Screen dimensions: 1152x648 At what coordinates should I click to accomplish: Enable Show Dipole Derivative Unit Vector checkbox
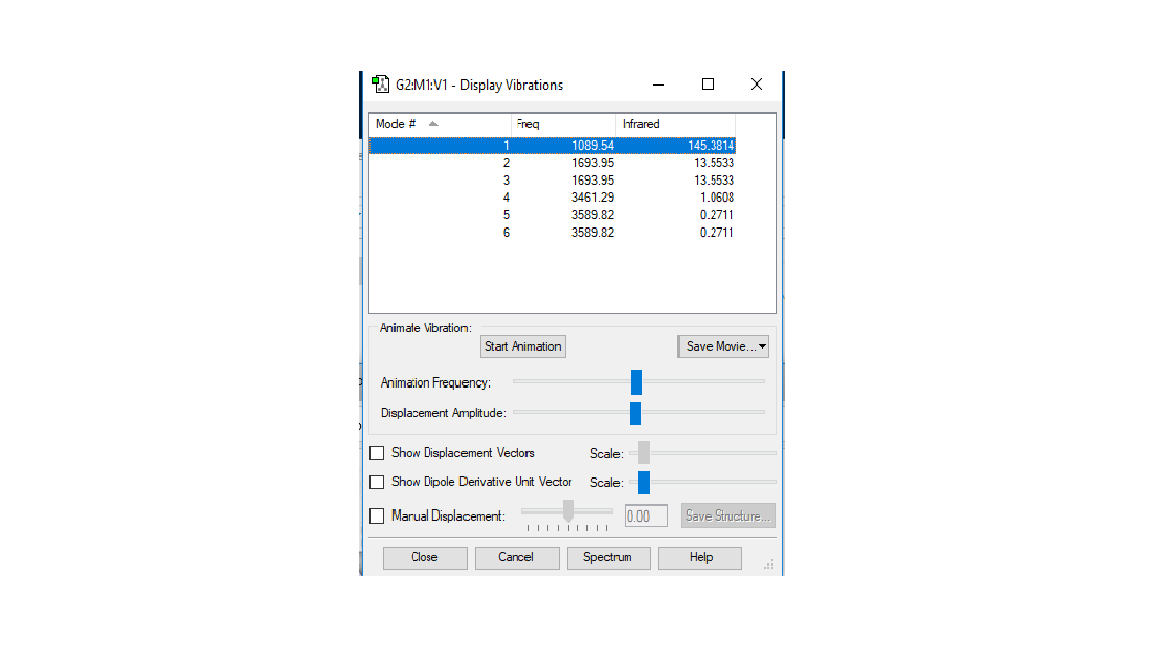click(377, 482)
